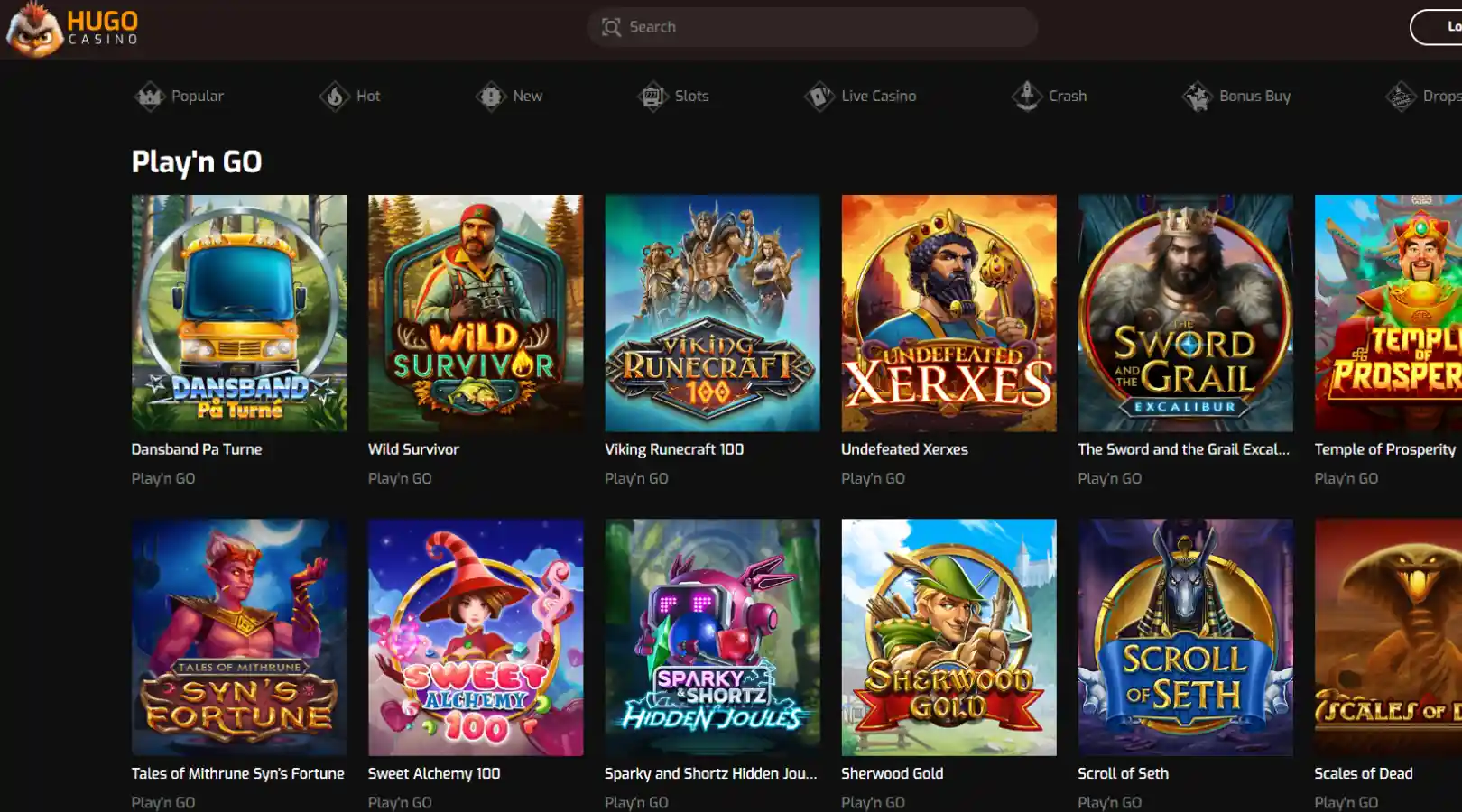This screenshot has width=1462, height=812.
Task: Click the Hot flame icon
Action: coord(334,96)
